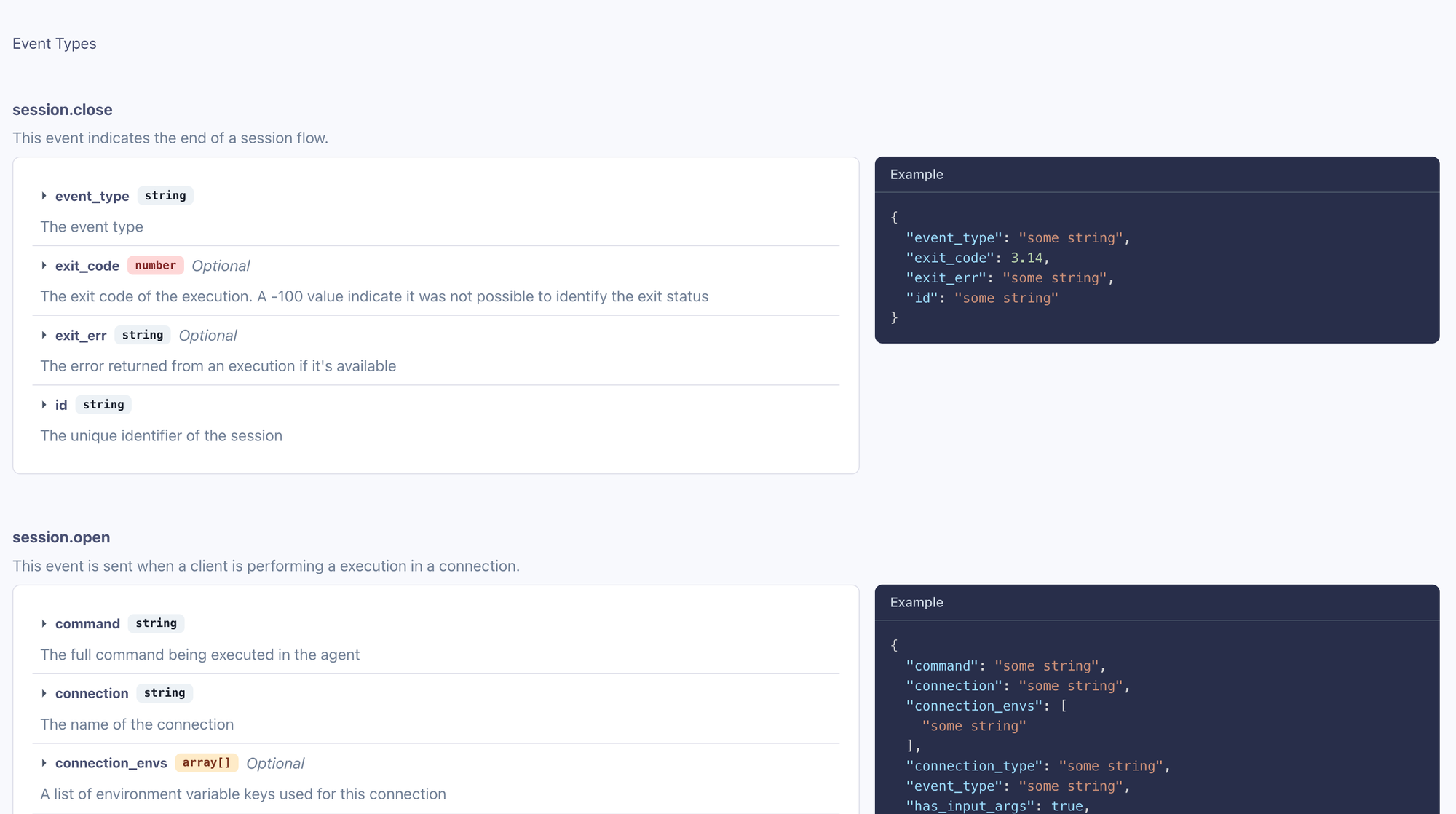Click the exit_code value 3.14 in example
1456x814 pixels.
pos(1026,258)
